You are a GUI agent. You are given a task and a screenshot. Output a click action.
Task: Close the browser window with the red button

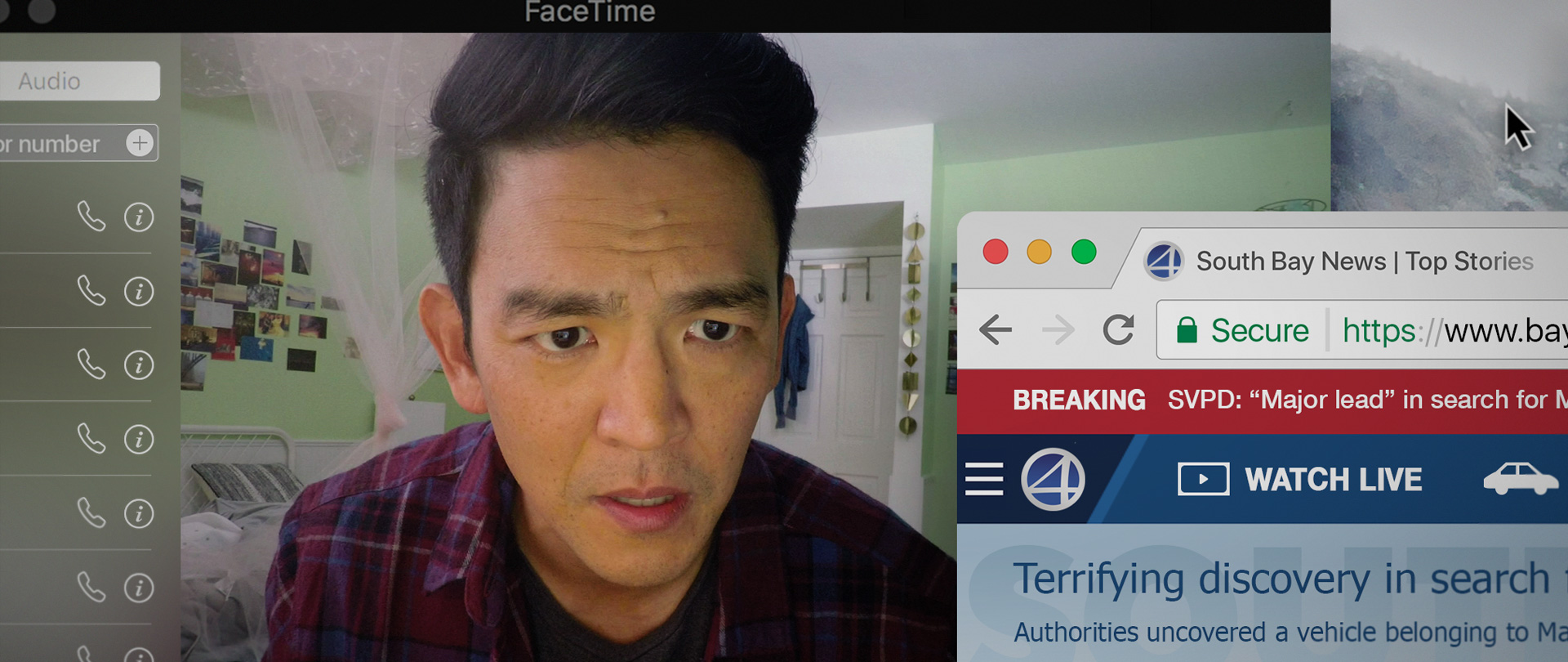[996, 252]
